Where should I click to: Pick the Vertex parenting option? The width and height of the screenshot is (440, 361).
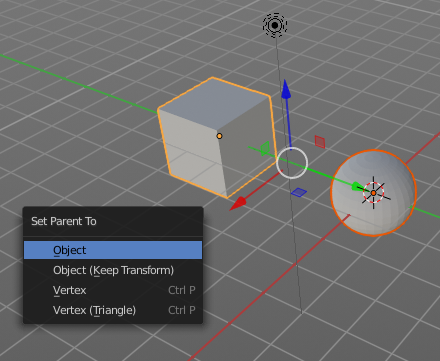click(x=113, y=290)
